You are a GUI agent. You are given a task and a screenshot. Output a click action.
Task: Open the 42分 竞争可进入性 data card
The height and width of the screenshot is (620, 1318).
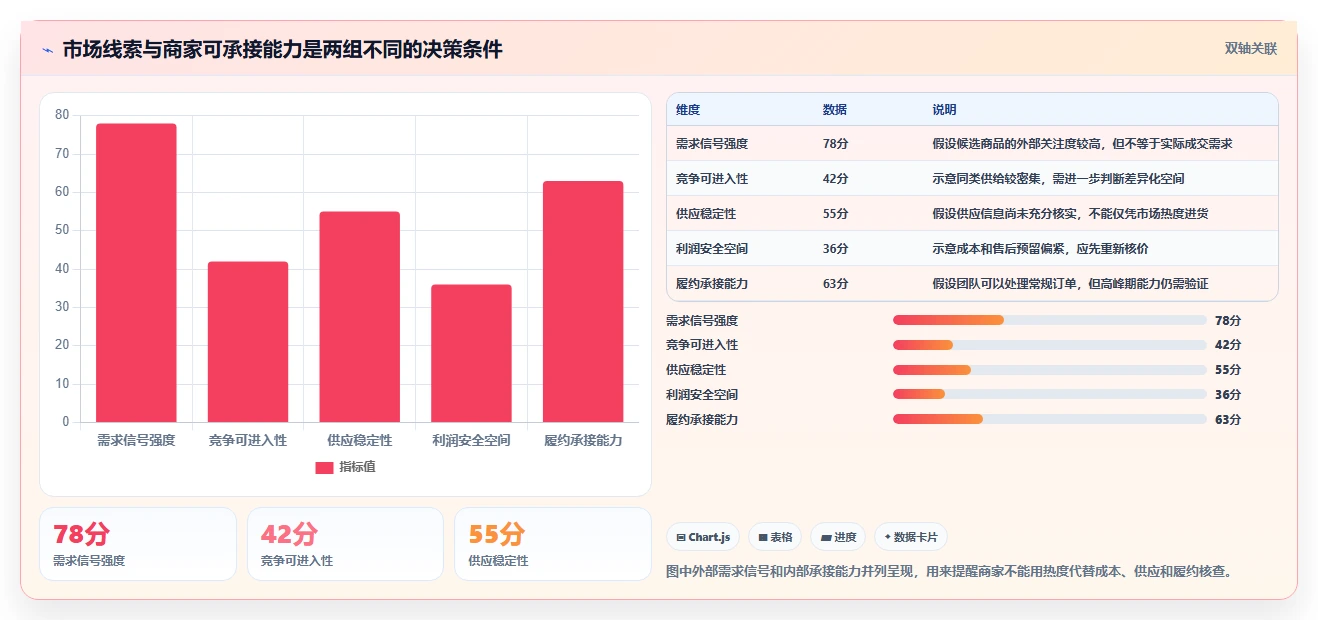pyautogui.click(x=345, y=544)
